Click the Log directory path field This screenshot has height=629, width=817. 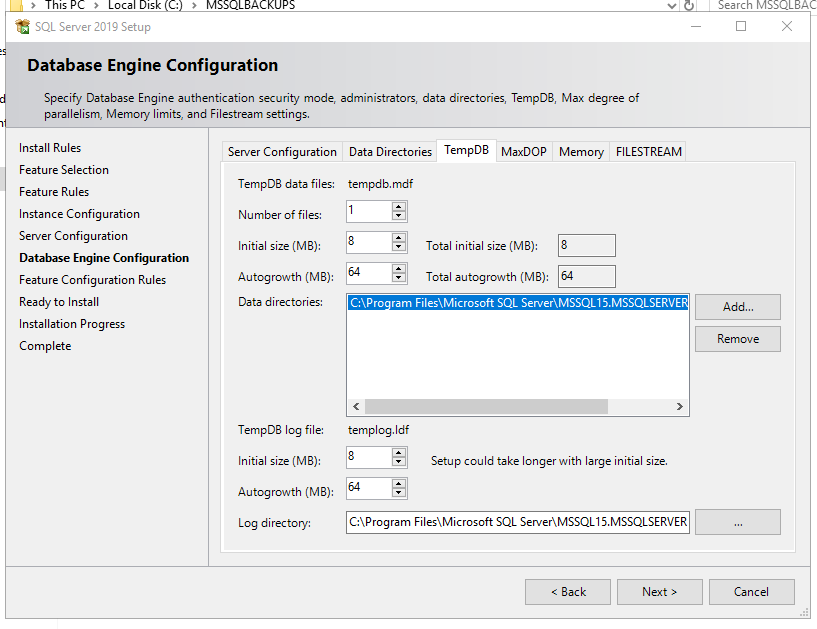coord(517,522)
